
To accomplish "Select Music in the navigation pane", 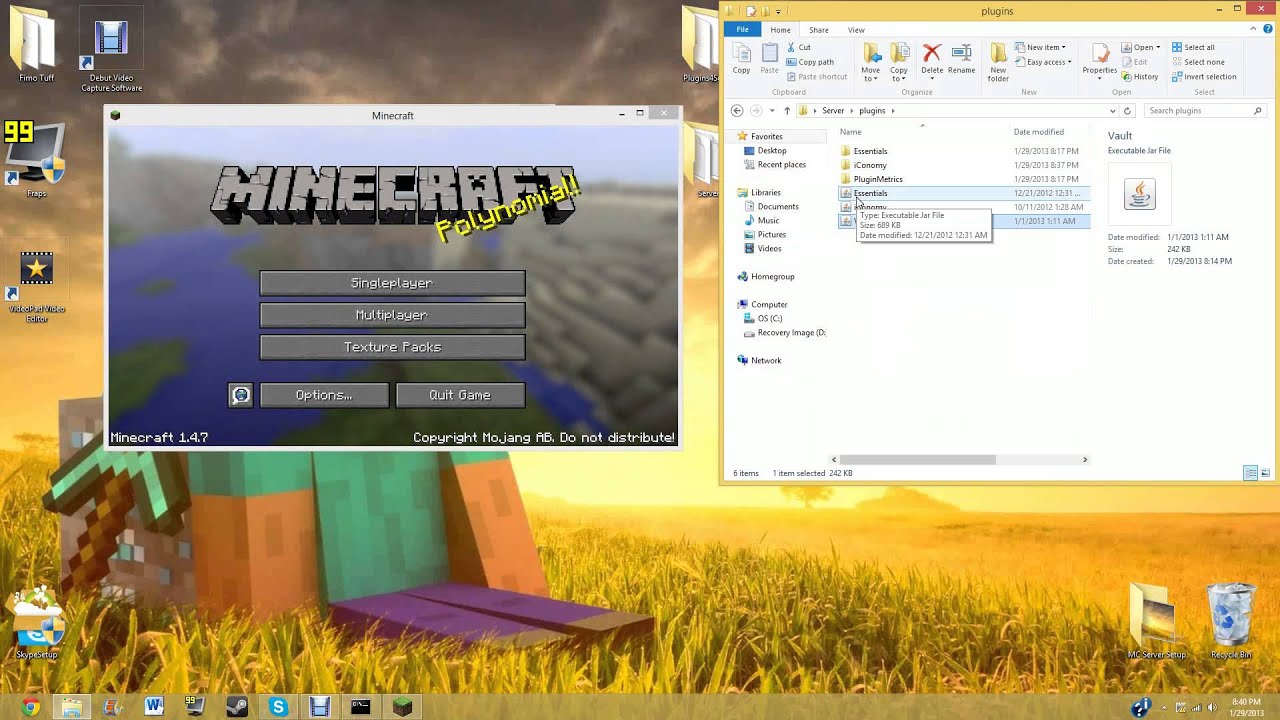I will click(768, 220).
